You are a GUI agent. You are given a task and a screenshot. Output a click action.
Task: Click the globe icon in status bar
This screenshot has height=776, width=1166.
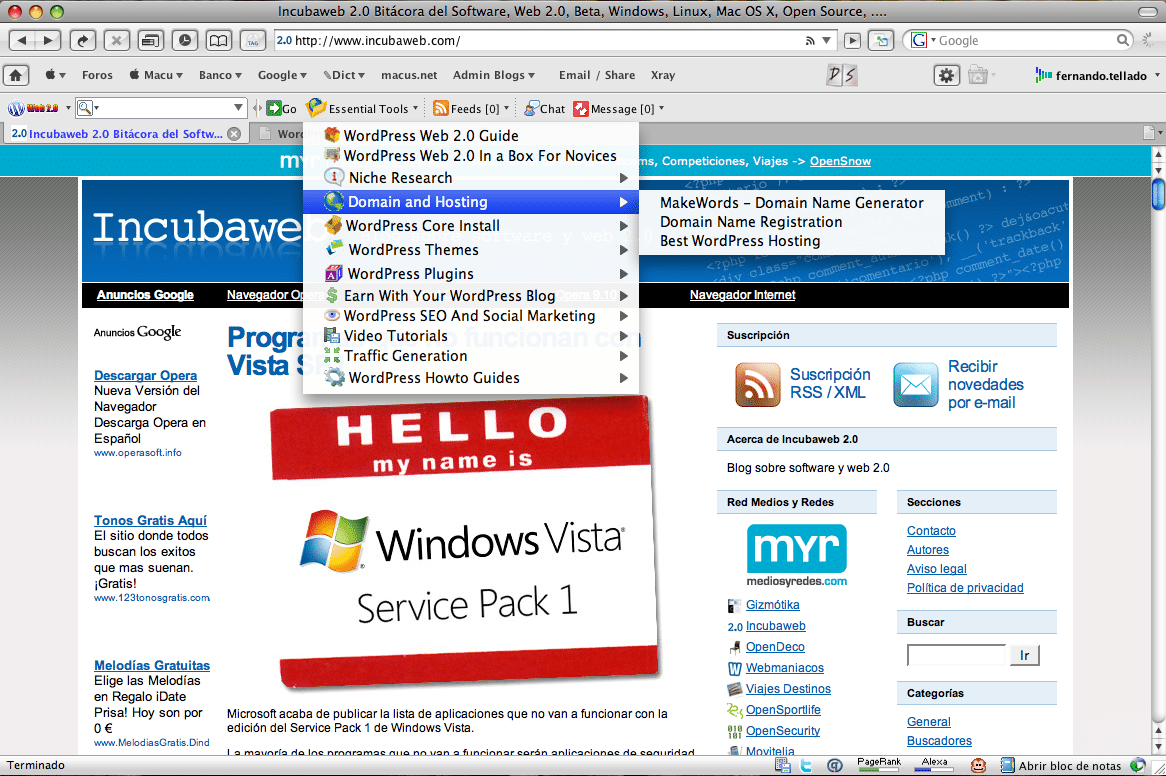tap(1137, 765)
